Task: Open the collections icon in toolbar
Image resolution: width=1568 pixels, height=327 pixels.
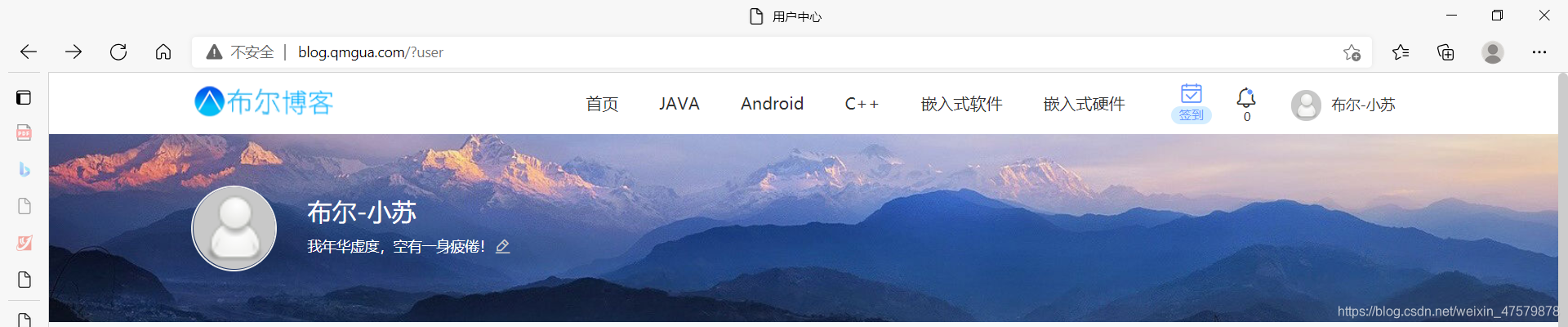Action: coord(1445,52)
